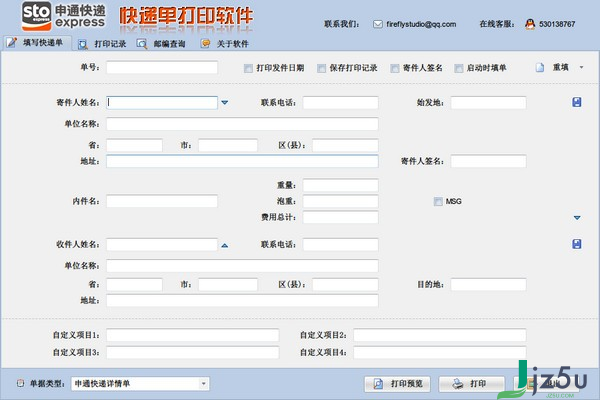The height and width of the screenshot is (400, 600).
Task: Click the QQ penguin customer service icon
Action: [530, 24]
